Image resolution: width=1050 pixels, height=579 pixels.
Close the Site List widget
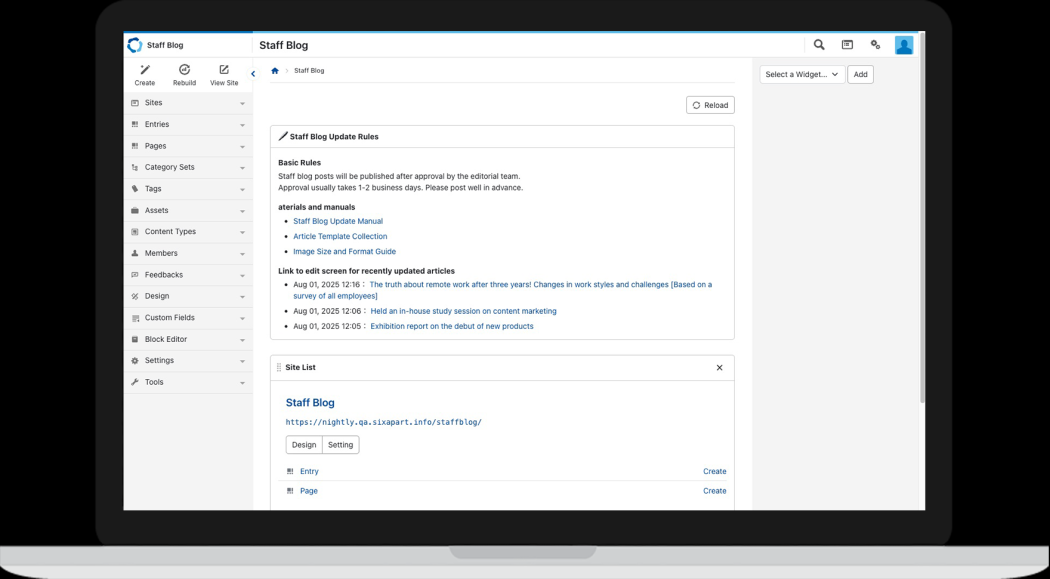[x=719, y=368]
